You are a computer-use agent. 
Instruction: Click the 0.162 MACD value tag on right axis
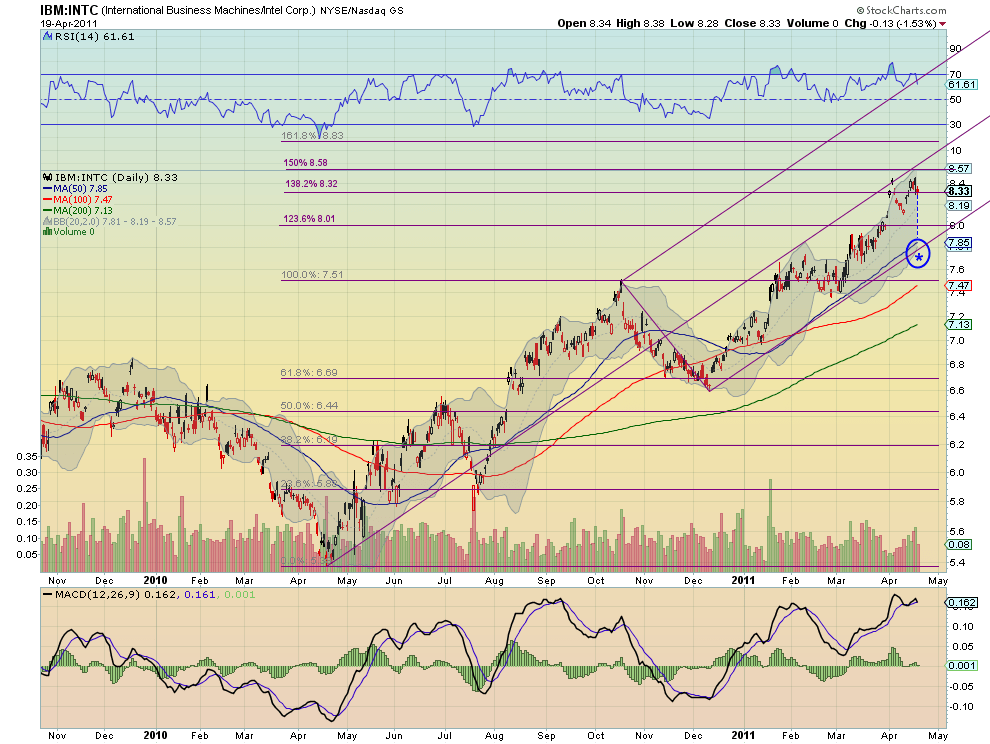click(x=962, y=603)
